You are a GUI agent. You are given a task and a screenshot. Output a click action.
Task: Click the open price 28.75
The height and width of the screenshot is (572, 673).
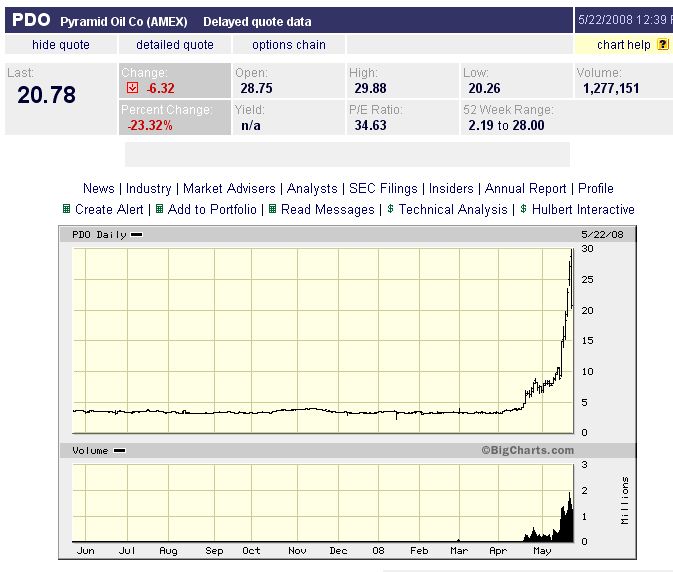tap(256, 88)
